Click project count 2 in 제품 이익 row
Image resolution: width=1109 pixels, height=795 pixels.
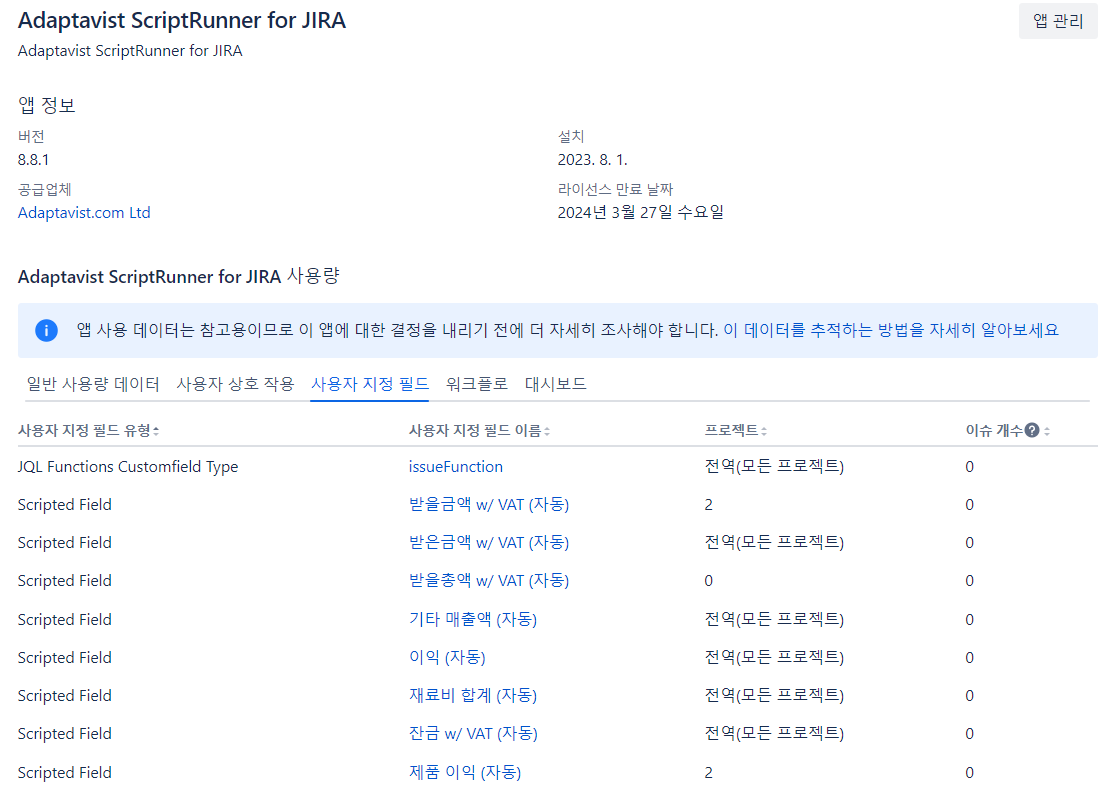click(709, 773)
